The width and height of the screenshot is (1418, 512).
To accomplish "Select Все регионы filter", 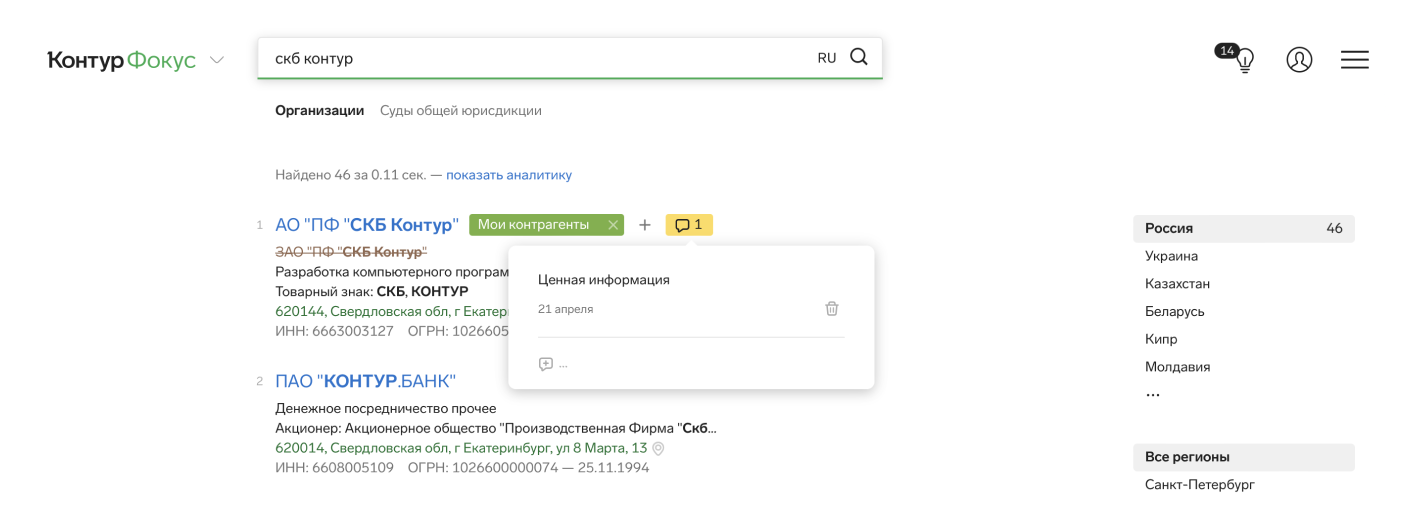I will 1244,457.
